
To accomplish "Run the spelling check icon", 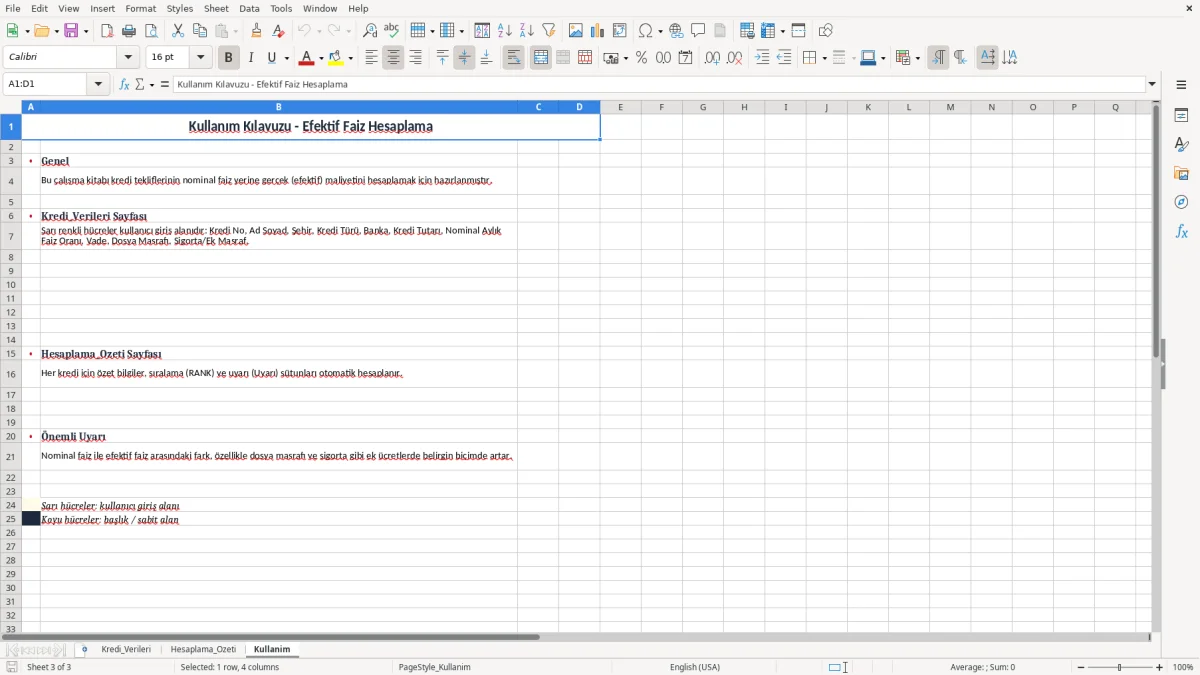I will coord(391,31).
